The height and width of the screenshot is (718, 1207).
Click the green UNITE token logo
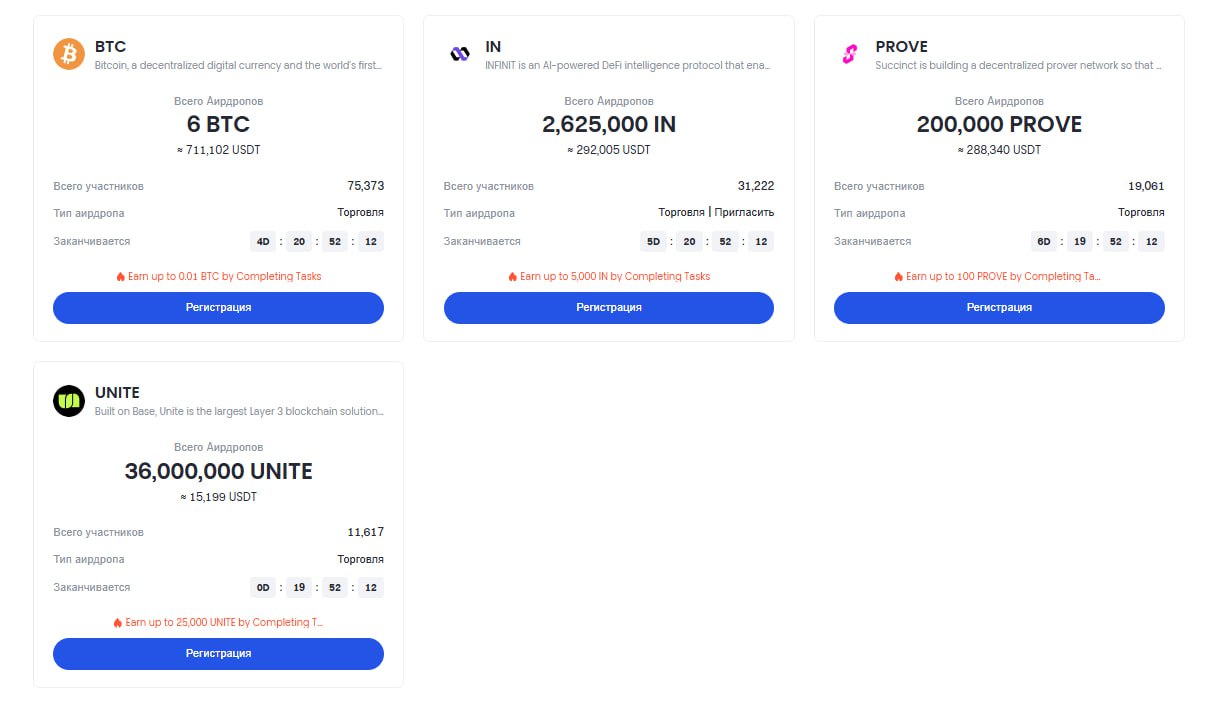[x=69, y=400]
